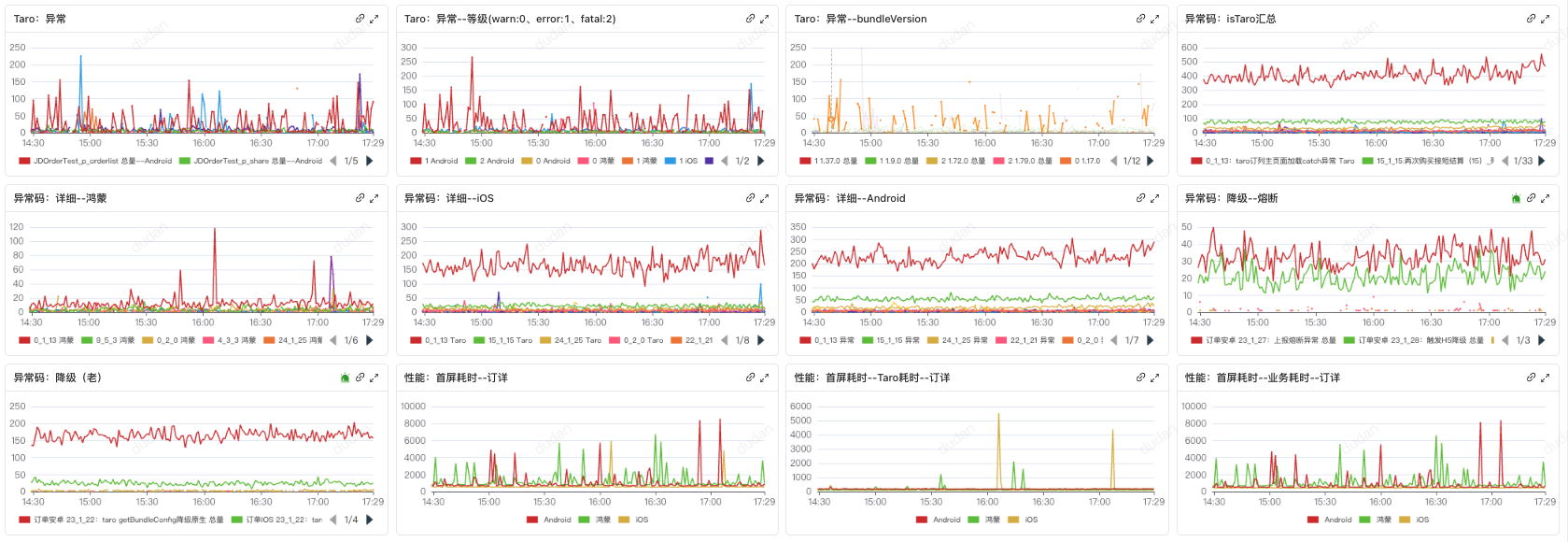Go to previous legend page in 降级（老）
Screen dimensions: 1568x542
click(333, 520)
